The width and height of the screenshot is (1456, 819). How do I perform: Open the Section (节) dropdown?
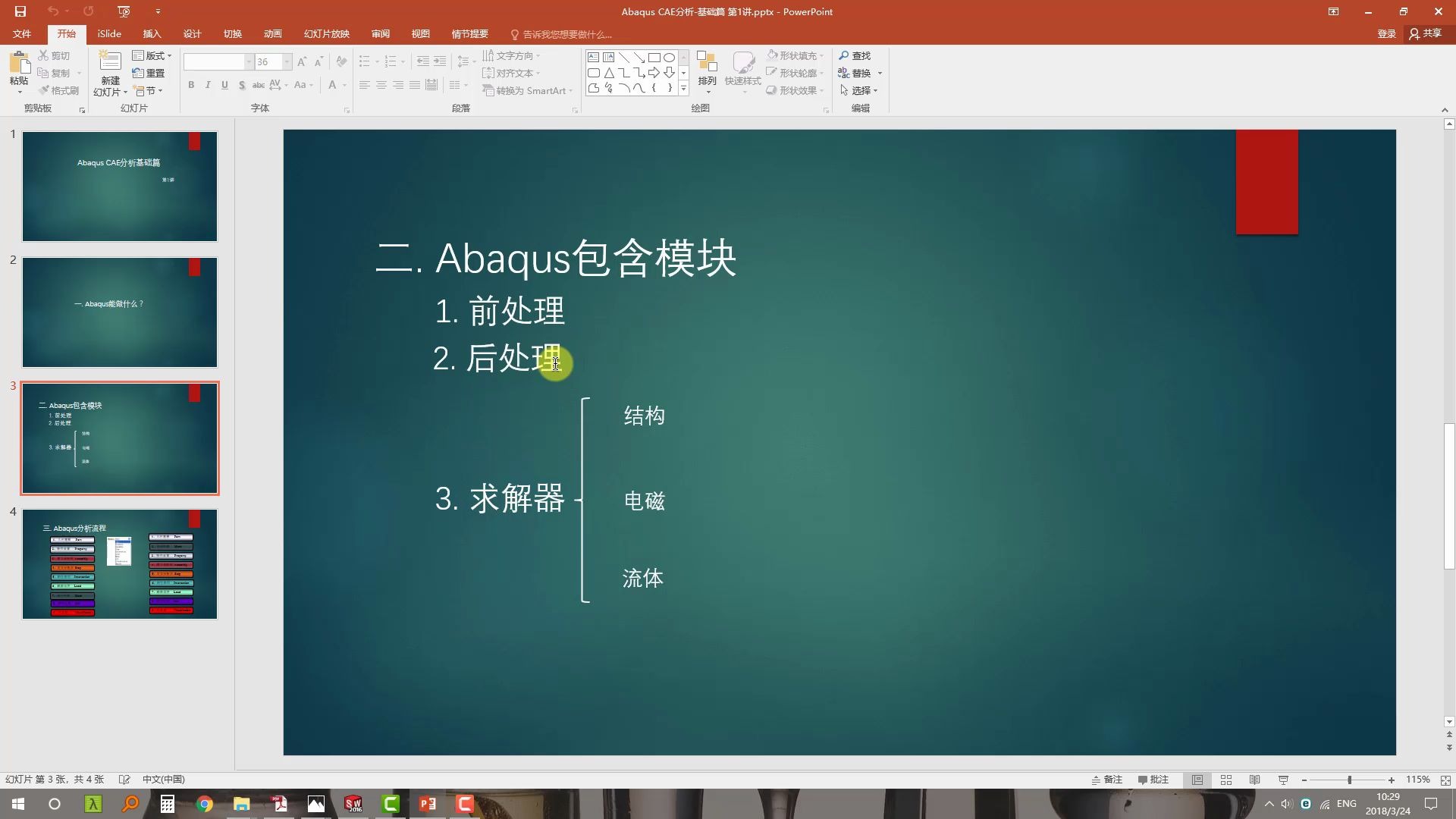148,90
